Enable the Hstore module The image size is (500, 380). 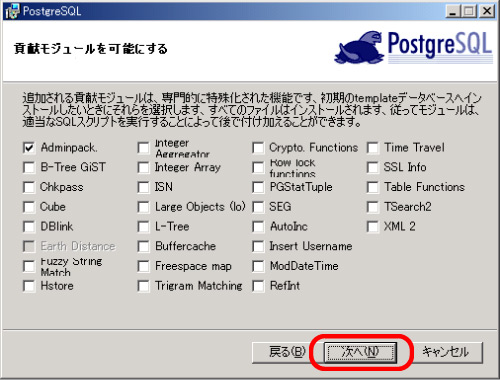point(29,286)
